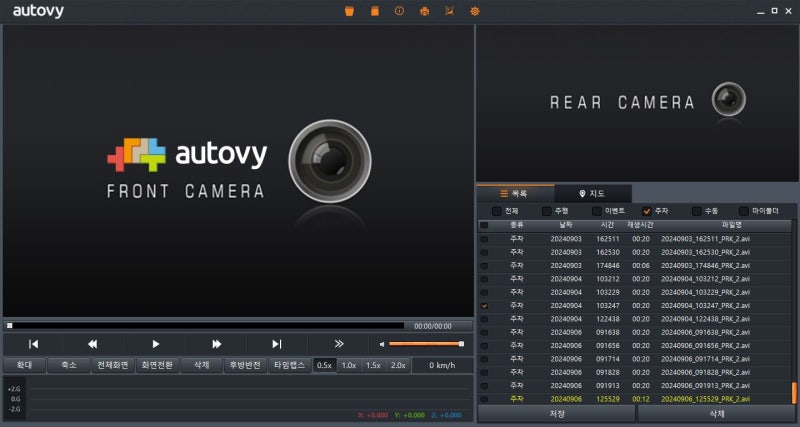Click the 확대 zoom-in button

[24, 365]
